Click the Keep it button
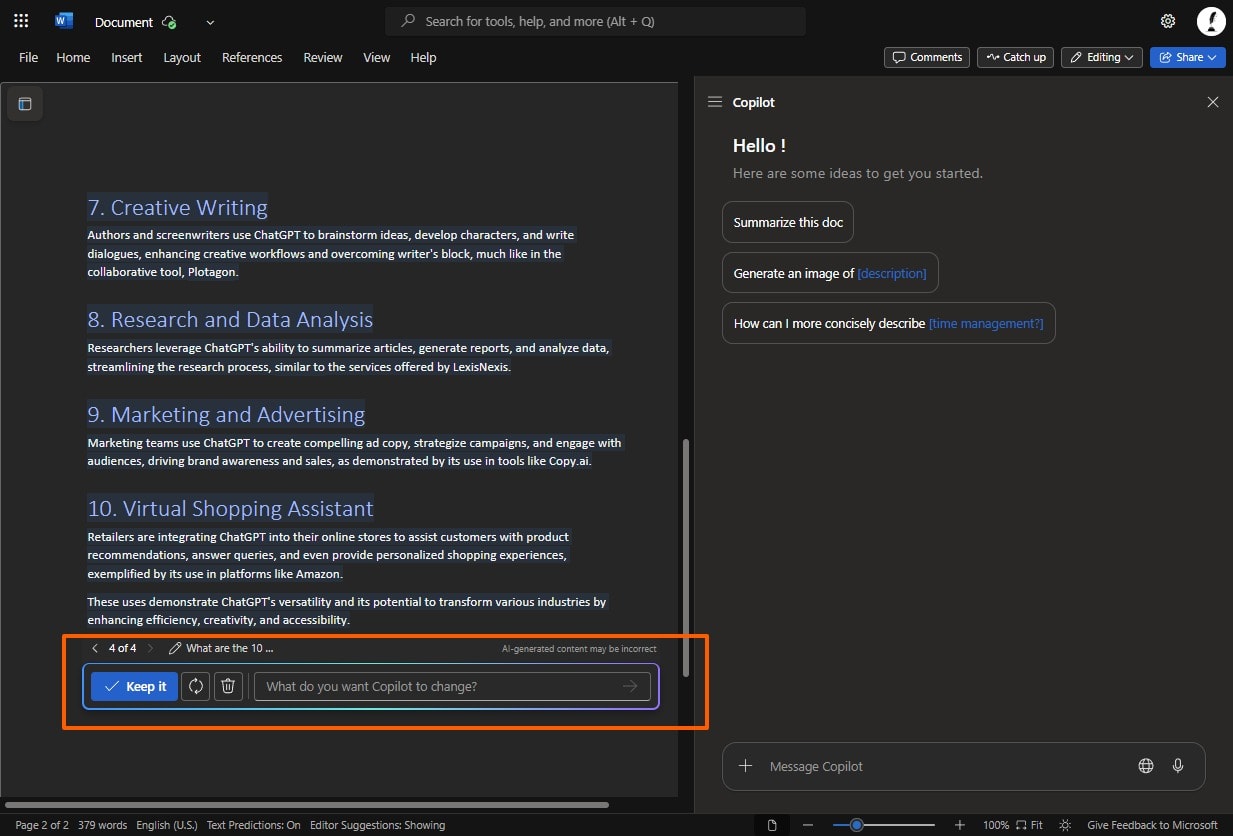Image resolution: width=1233 pixels, height=836 pixels. [x=135, y=686]
